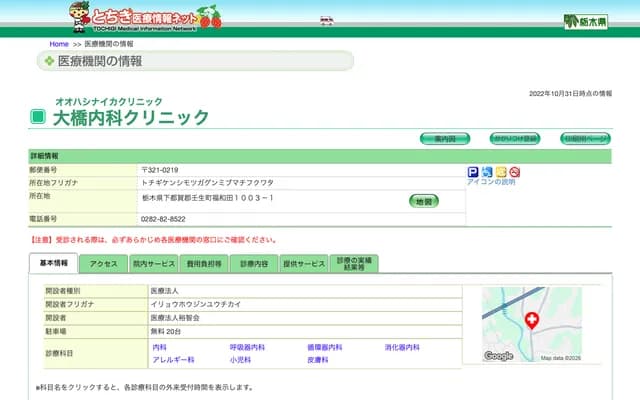The image size is (640, 400).
Task: Open the 費用負担等 tab
Action: pyautogui.click(x=202, y=264)
